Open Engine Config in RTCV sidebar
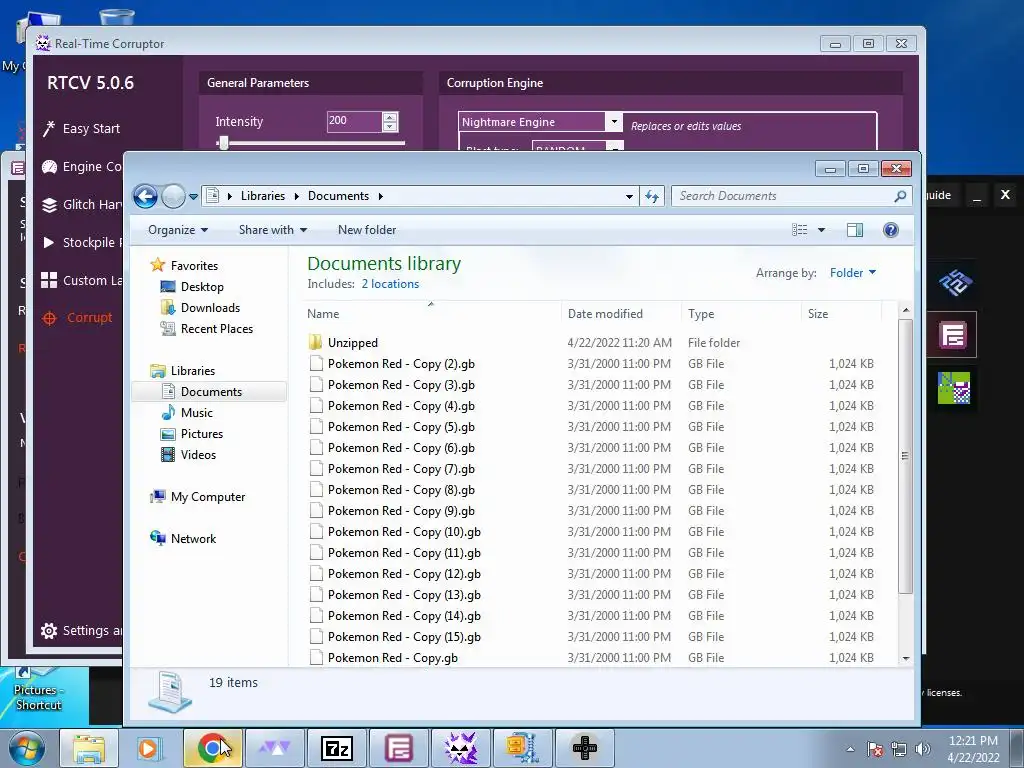Screen dimensions: 1024x768 [82, 167]
